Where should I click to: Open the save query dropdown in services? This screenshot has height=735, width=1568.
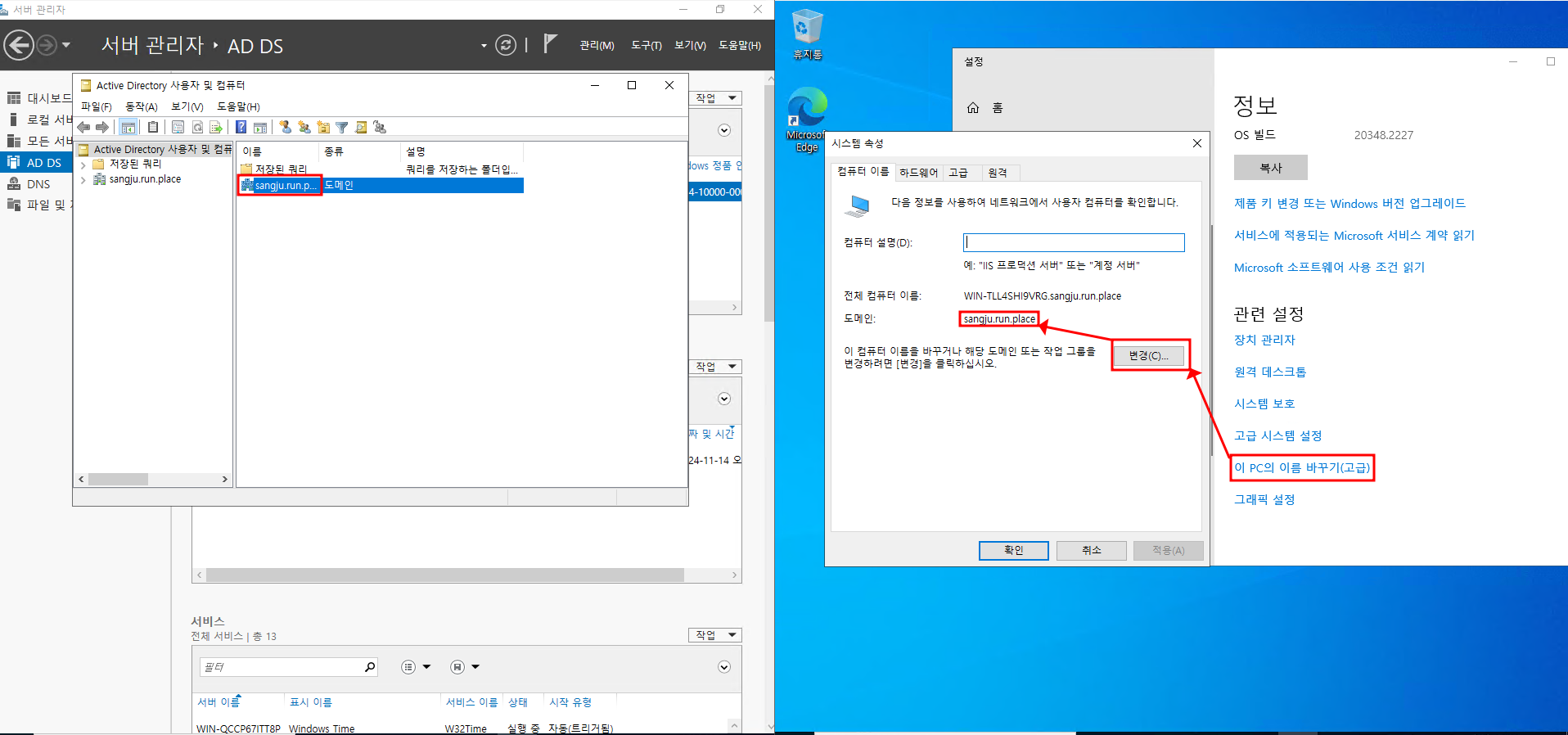click(x=465, y=667)
